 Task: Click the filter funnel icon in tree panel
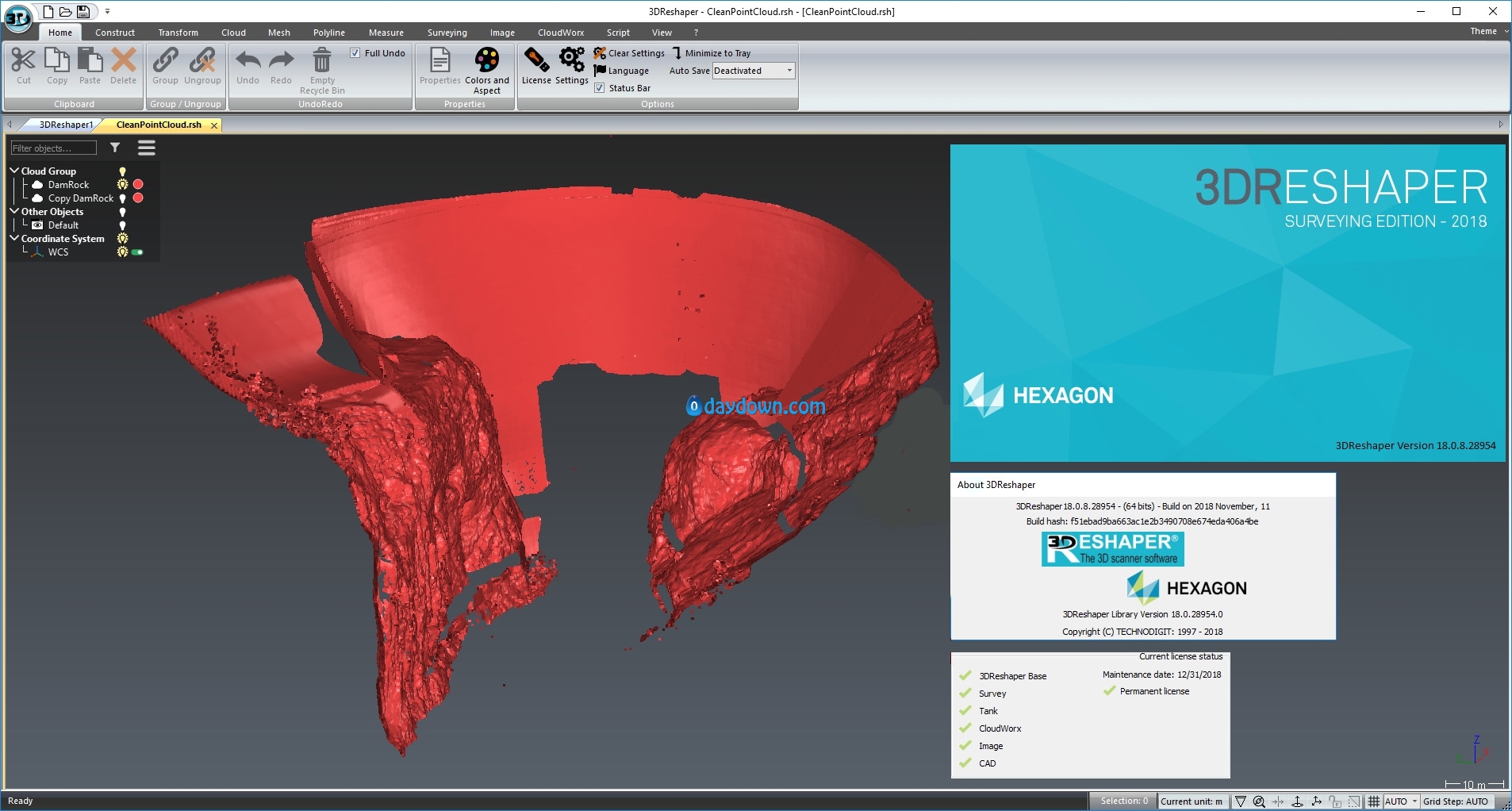(x=115, y=148)
